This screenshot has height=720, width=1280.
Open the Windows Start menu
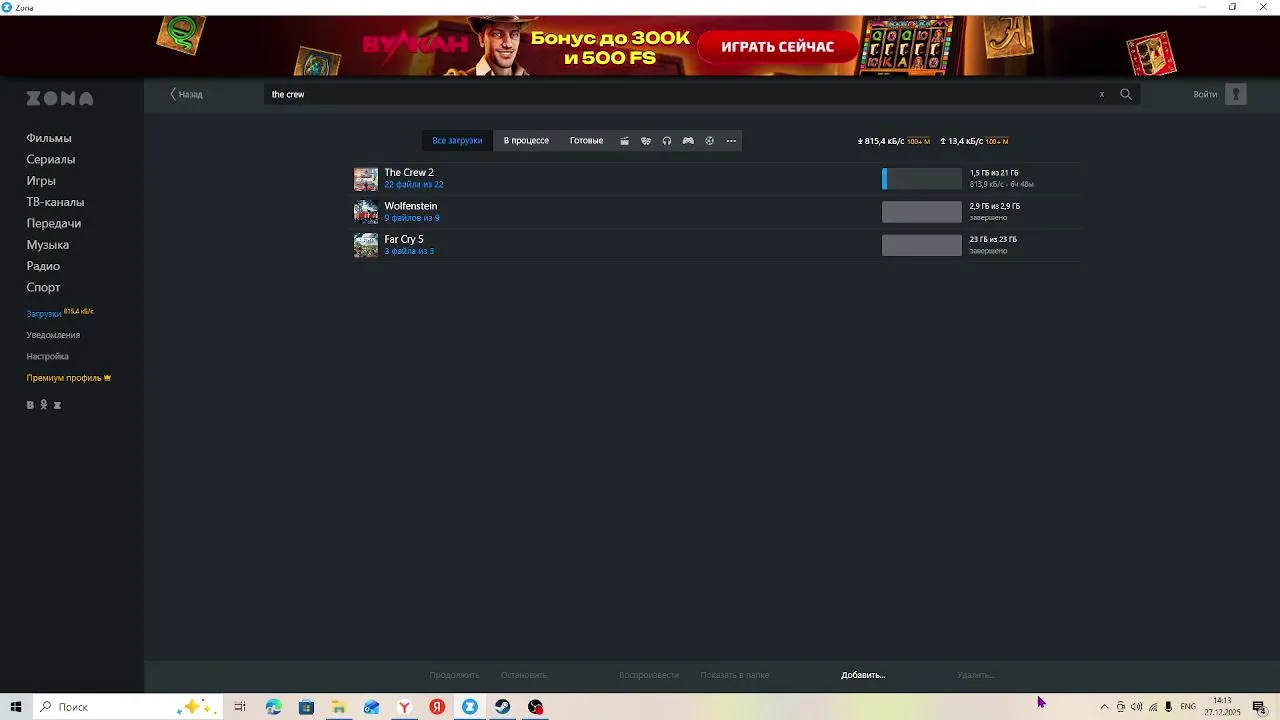(16, 707)
